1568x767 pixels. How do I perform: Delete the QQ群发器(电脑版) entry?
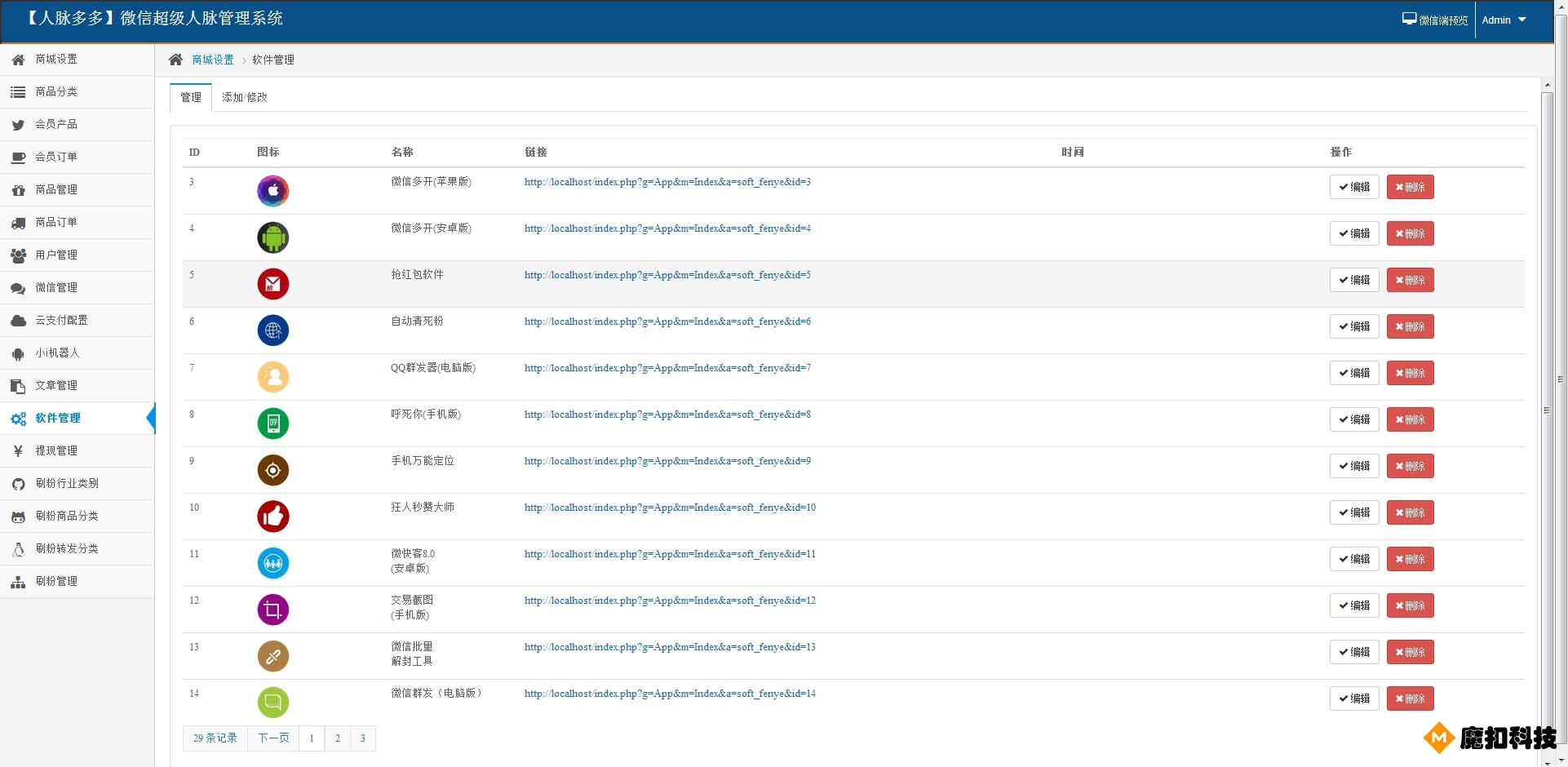(1410, 373)
